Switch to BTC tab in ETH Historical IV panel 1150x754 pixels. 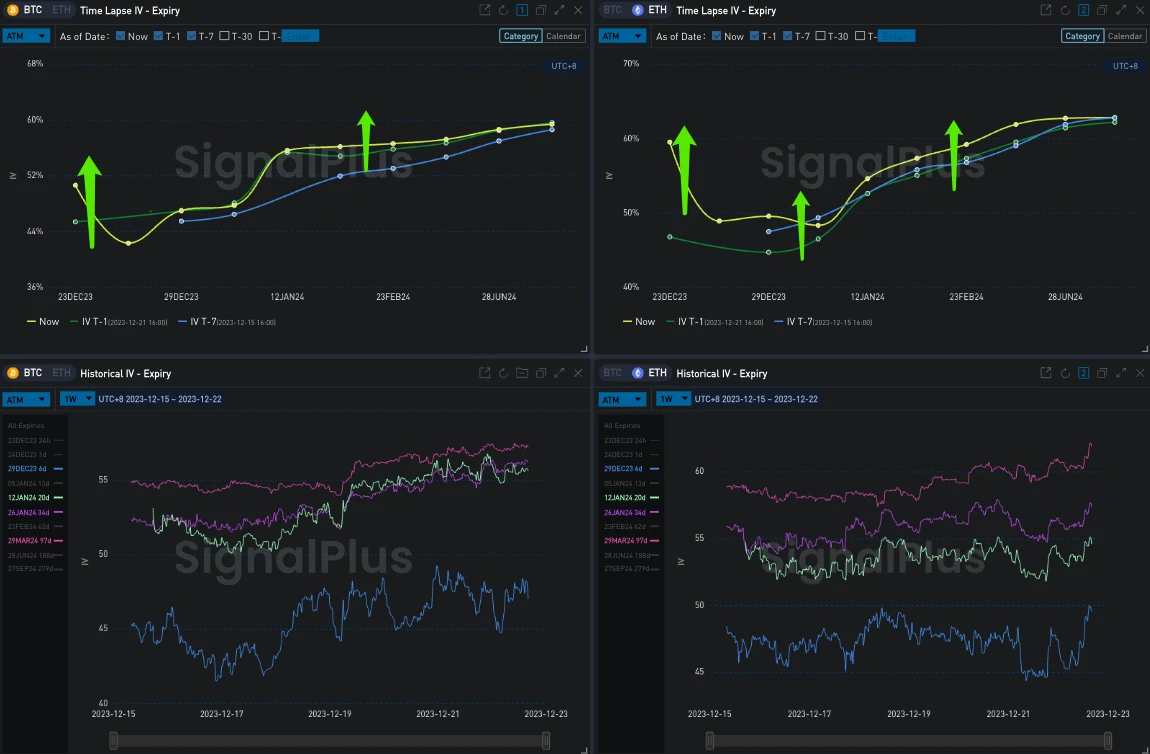pyautogui.click(x=612, y=373)
